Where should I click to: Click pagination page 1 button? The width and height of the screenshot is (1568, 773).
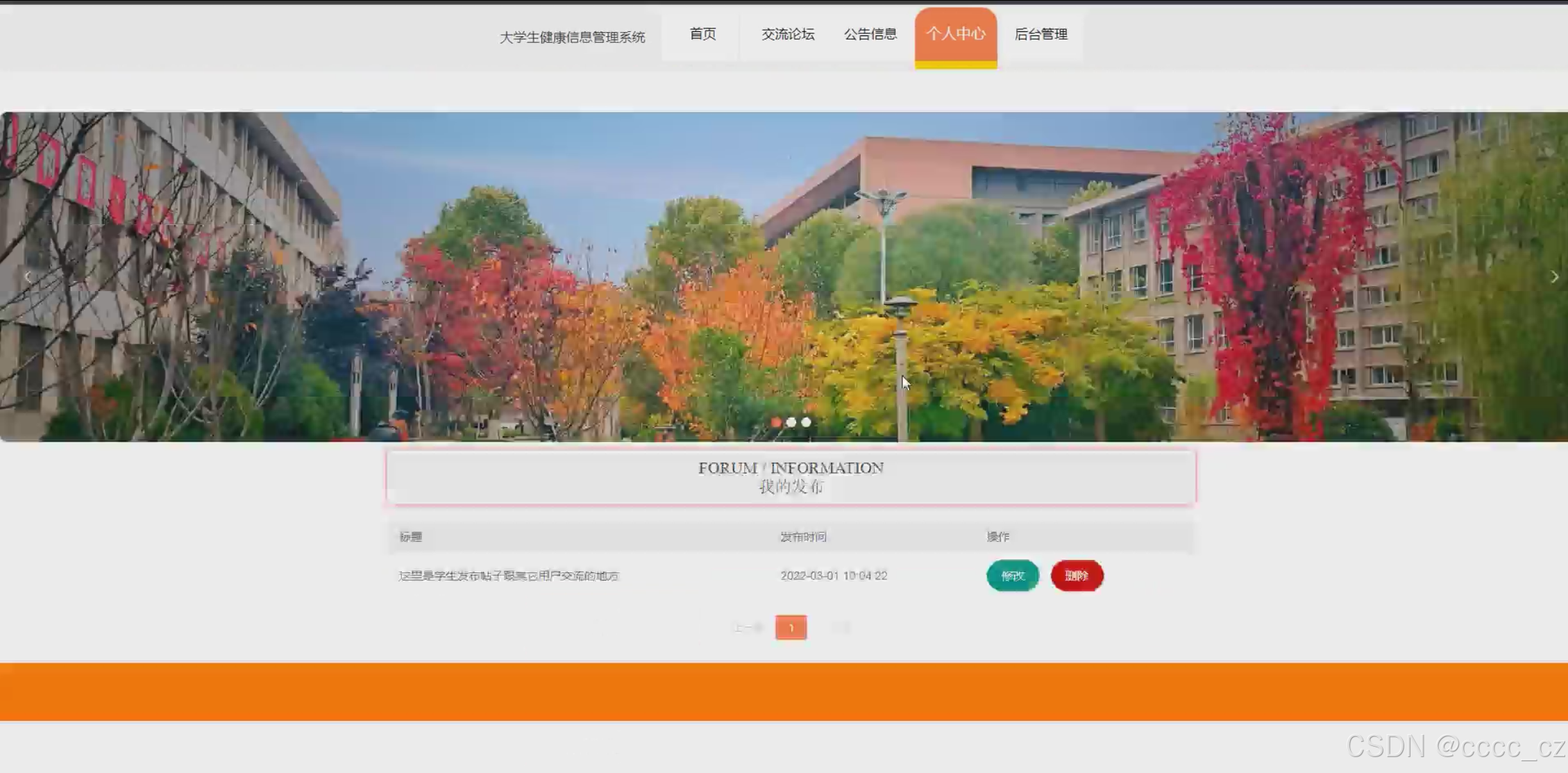click(791, 628)
